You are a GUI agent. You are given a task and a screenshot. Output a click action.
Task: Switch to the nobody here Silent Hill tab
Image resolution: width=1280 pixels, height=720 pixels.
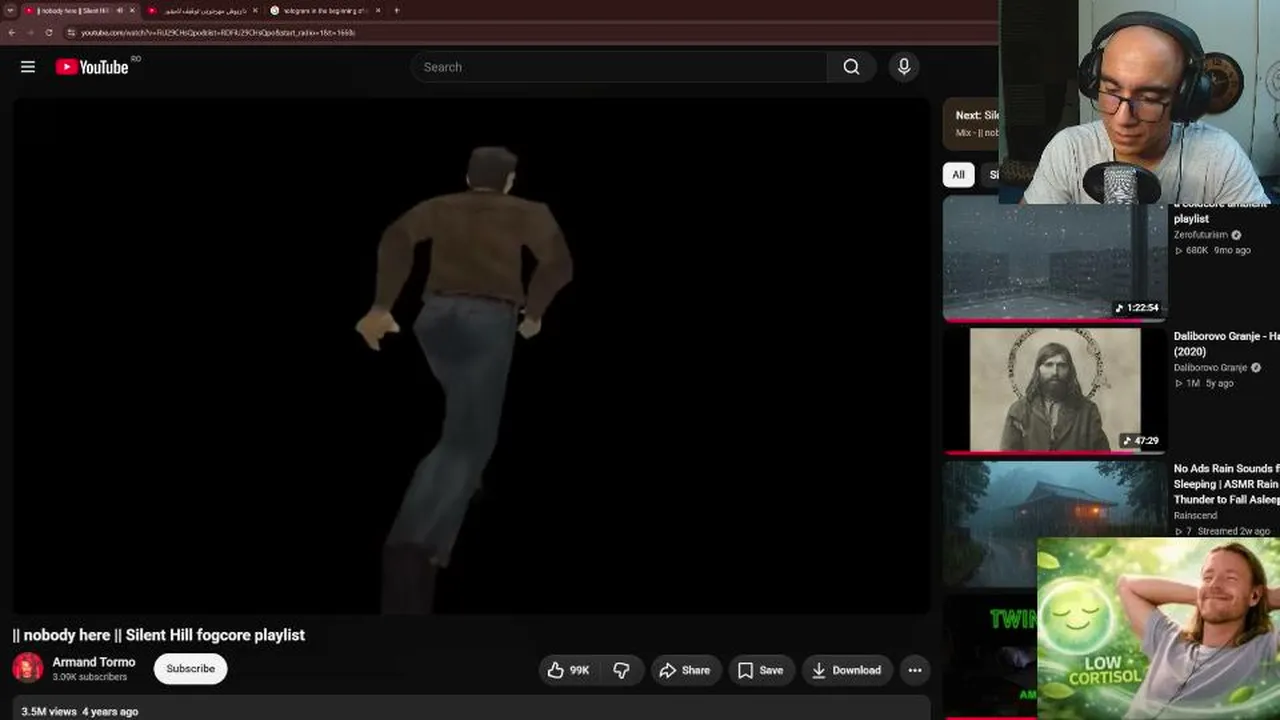[80, 10]
